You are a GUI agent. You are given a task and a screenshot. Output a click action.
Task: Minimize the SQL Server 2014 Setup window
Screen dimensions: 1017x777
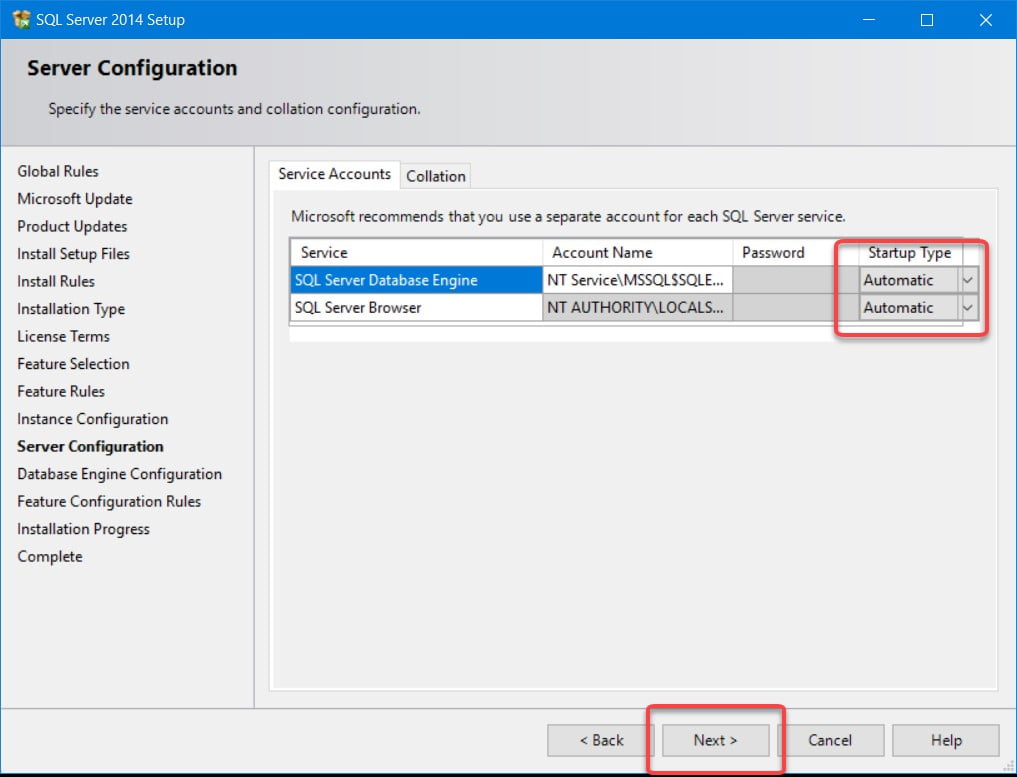coord(869,19)
